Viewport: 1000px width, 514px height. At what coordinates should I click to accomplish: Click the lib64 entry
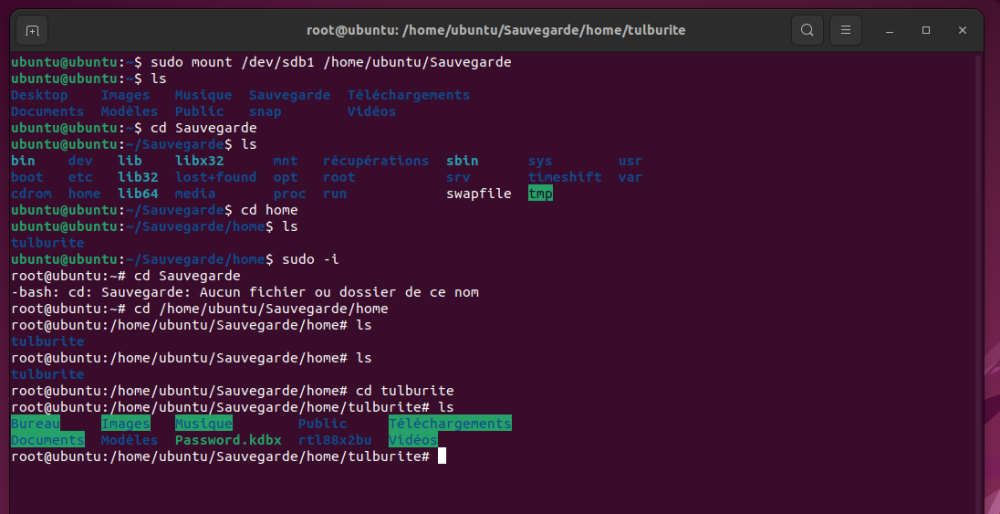click(x=138, y=193)
